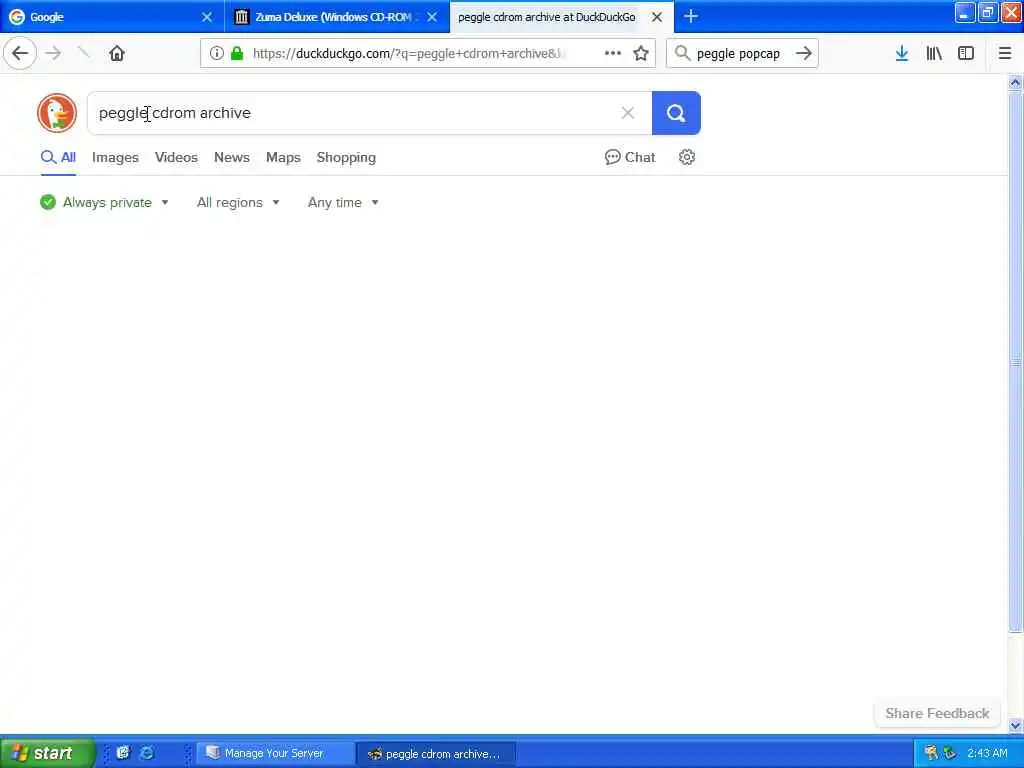
Task: Open Manage Your Server taskbar item
Action: point(274,753)
